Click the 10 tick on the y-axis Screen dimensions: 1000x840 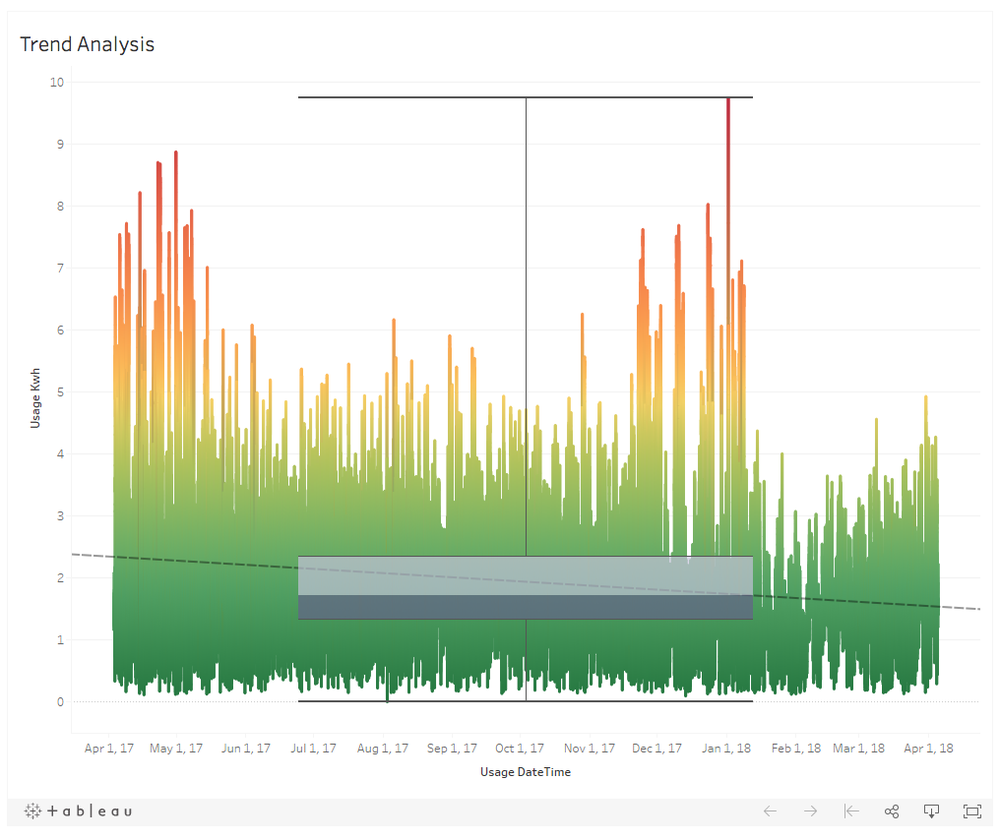point(57,82)
